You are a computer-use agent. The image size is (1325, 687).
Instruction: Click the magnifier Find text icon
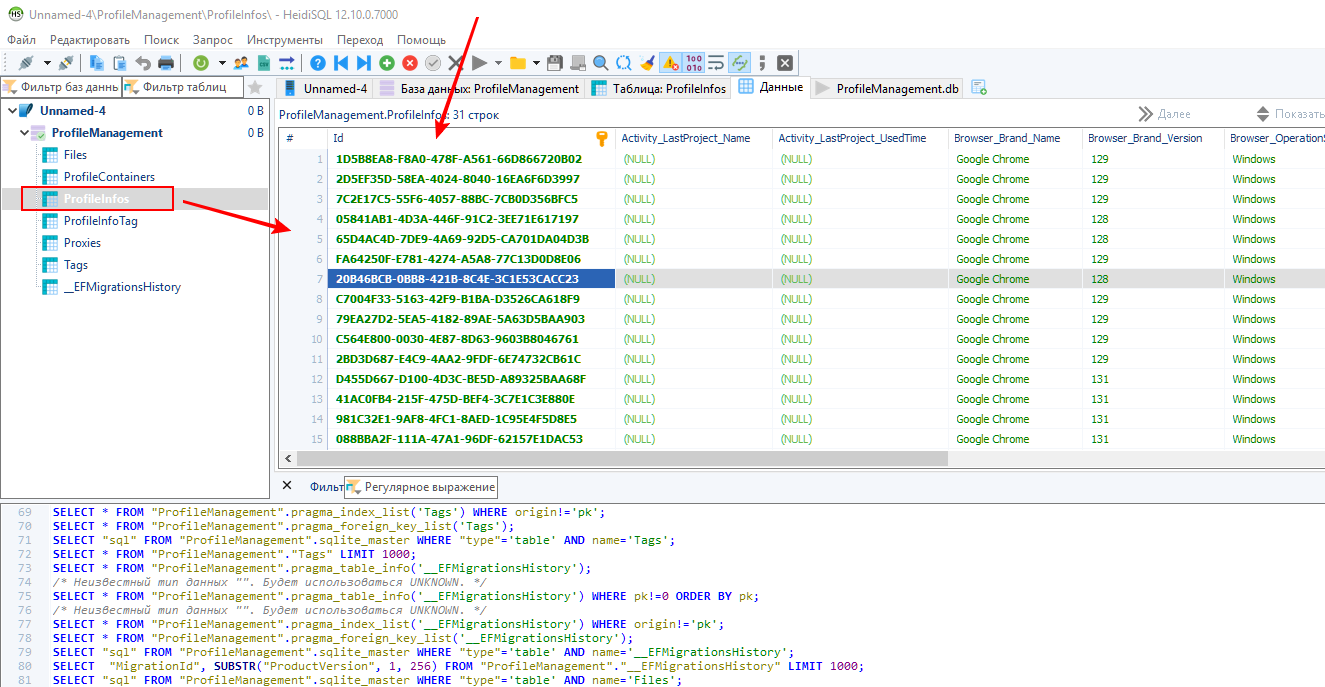[600, 63]
